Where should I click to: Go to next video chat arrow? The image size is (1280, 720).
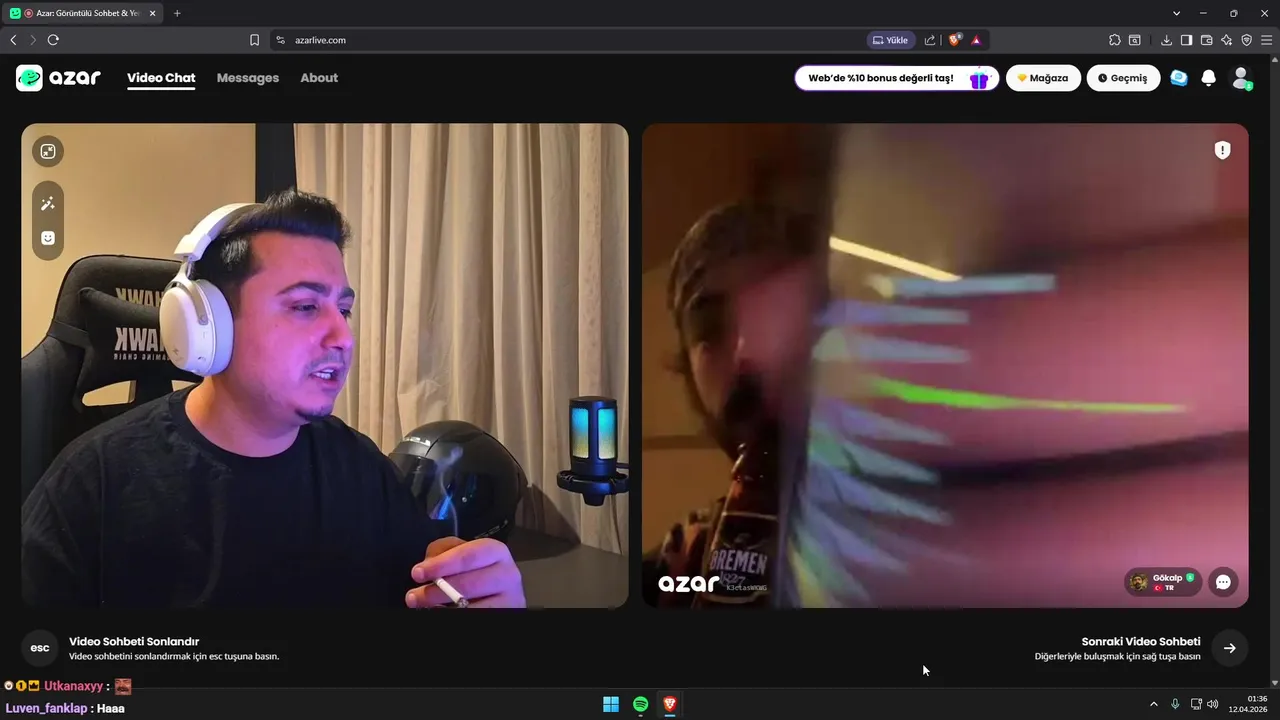(x=1230, y=648)
